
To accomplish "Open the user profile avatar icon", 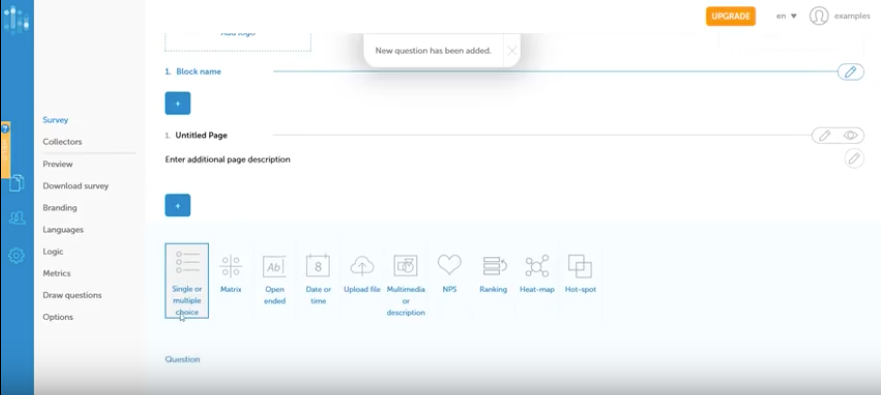I will (x=819, y=16).
